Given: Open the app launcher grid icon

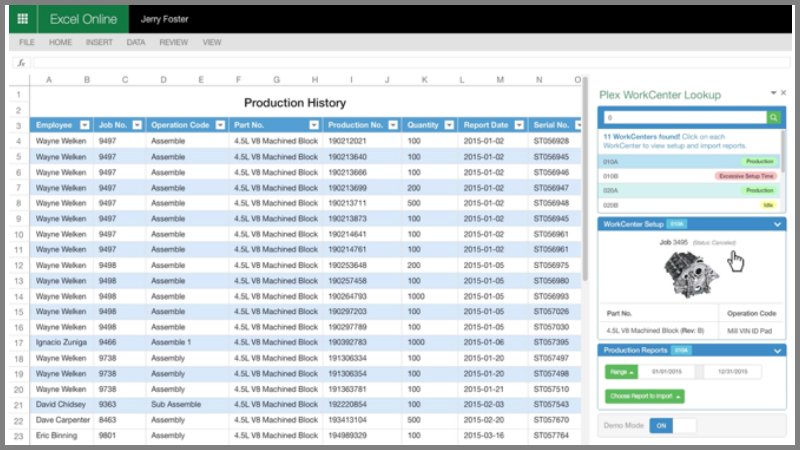Looking at the screenshot, I should tap(22, 19).
